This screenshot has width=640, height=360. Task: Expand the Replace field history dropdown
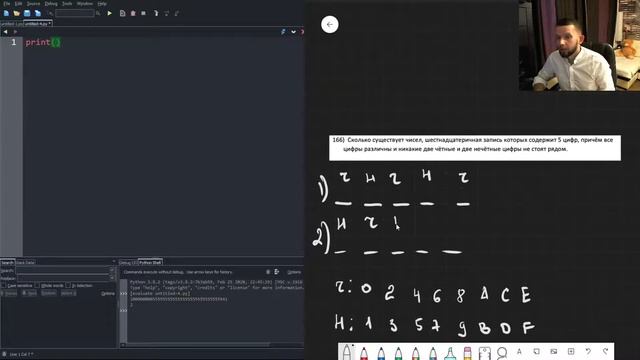[112, 278]
